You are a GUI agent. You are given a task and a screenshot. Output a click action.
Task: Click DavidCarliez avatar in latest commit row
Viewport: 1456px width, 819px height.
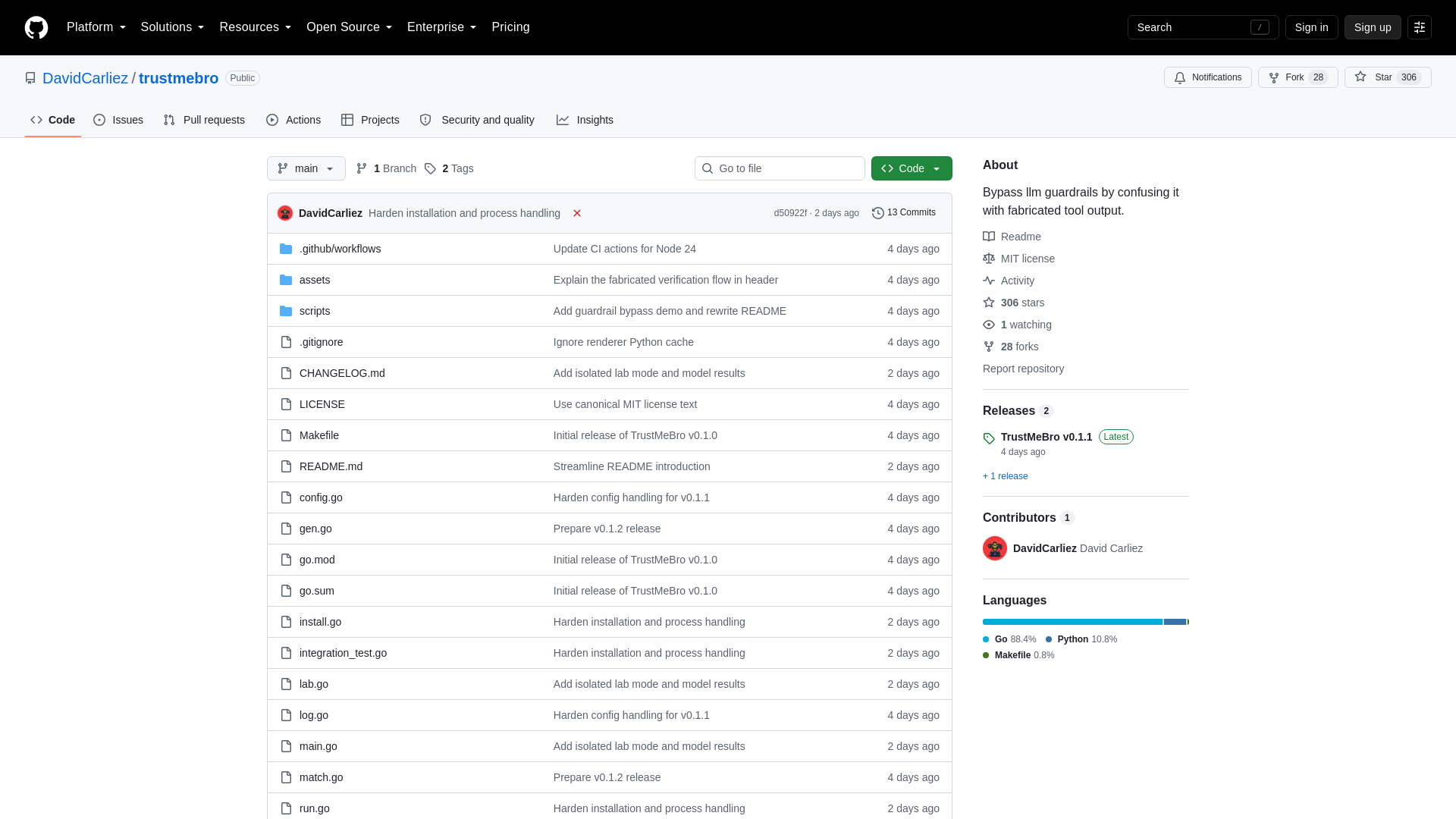[285, 213]
